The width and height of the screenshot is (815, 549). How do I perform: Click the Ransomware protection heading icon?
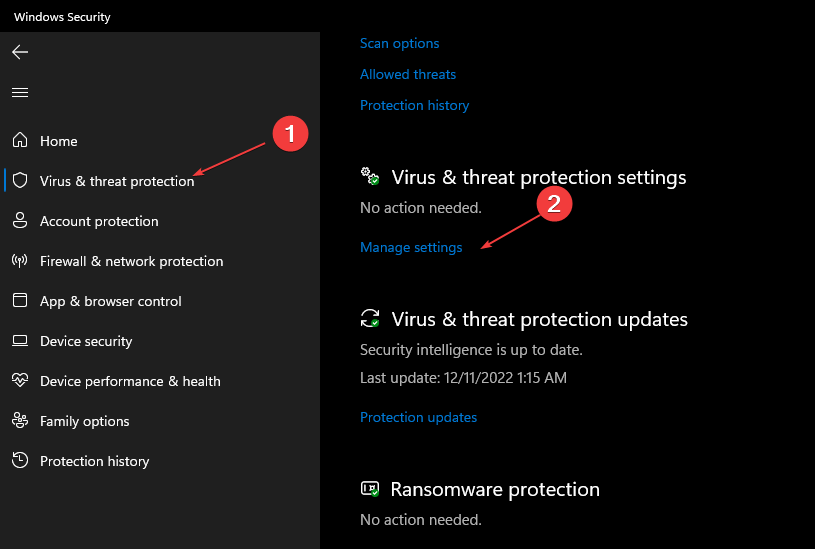point(370,489)
